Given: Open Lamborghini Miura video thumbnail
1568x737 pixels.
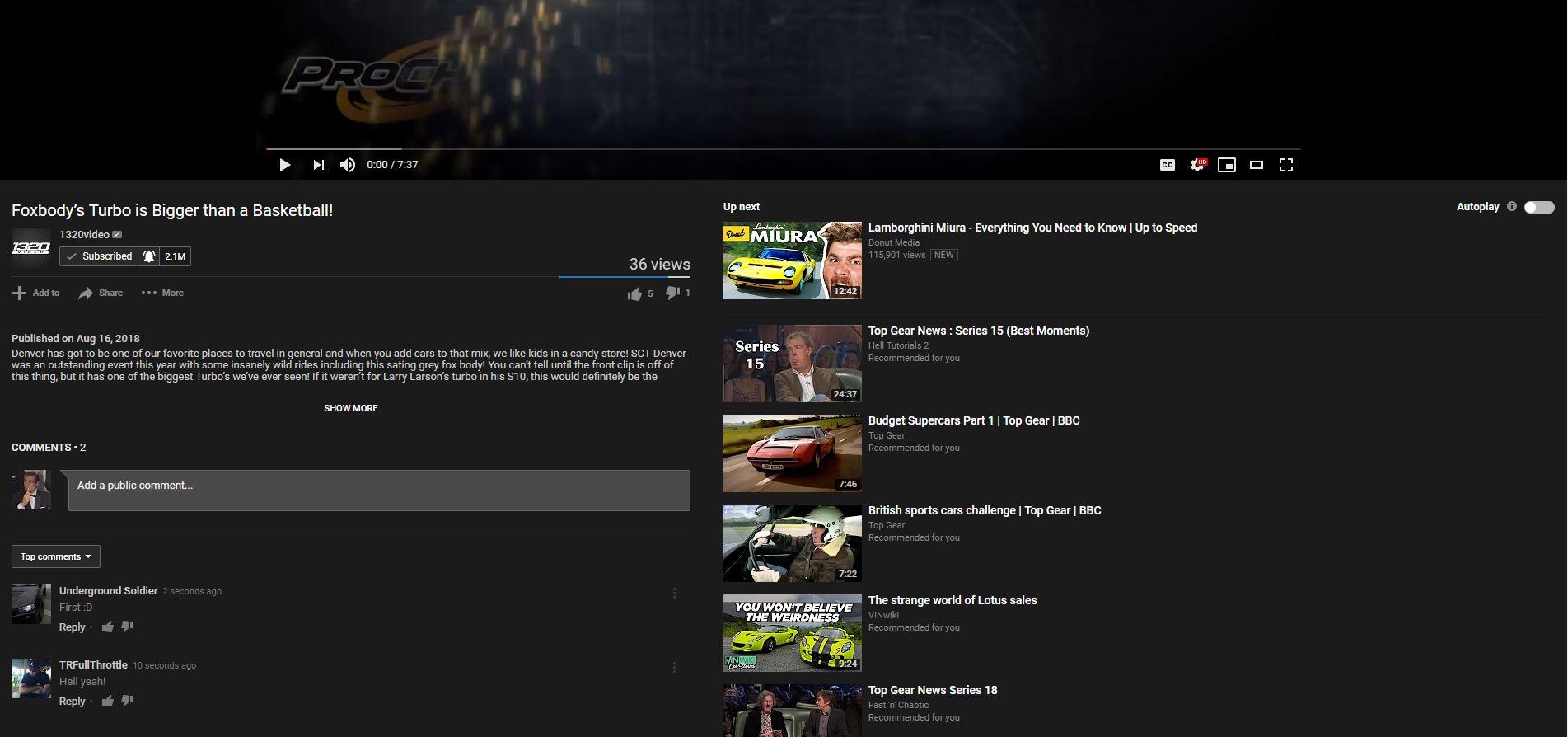Looking at the screenshot, I should (793, 261).
